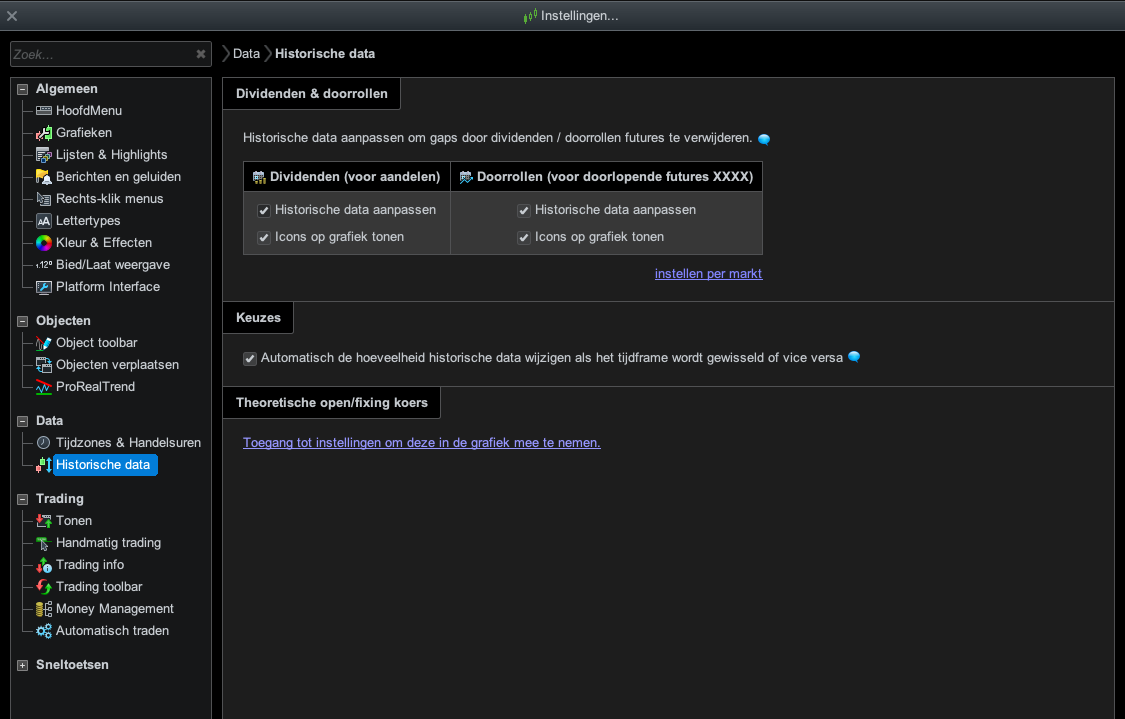Click the Automatisch traden gears icon

tap(44, 631)
